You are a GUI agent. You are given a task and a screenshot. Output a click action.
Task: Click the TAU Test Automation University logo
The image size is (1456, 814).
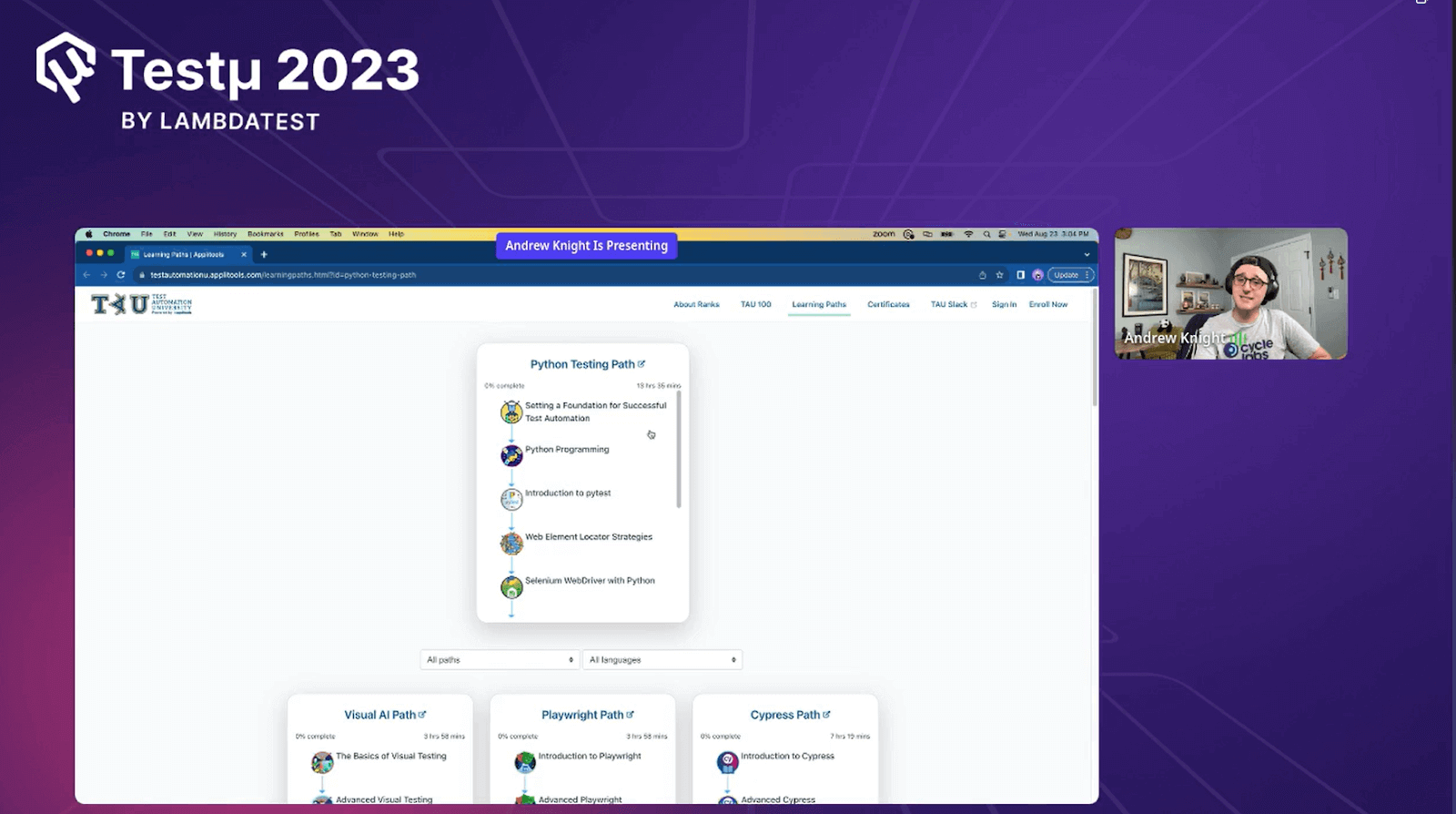point(141,304)
